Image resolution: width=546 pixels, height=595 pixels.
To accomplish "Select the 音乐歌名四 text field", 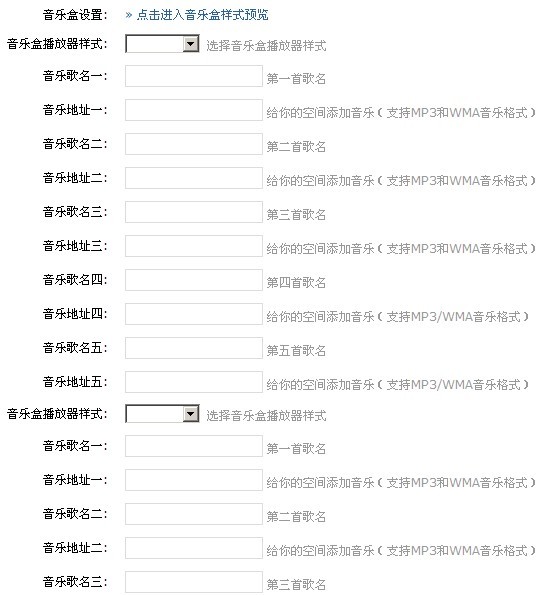I will [x=194, y=280].
